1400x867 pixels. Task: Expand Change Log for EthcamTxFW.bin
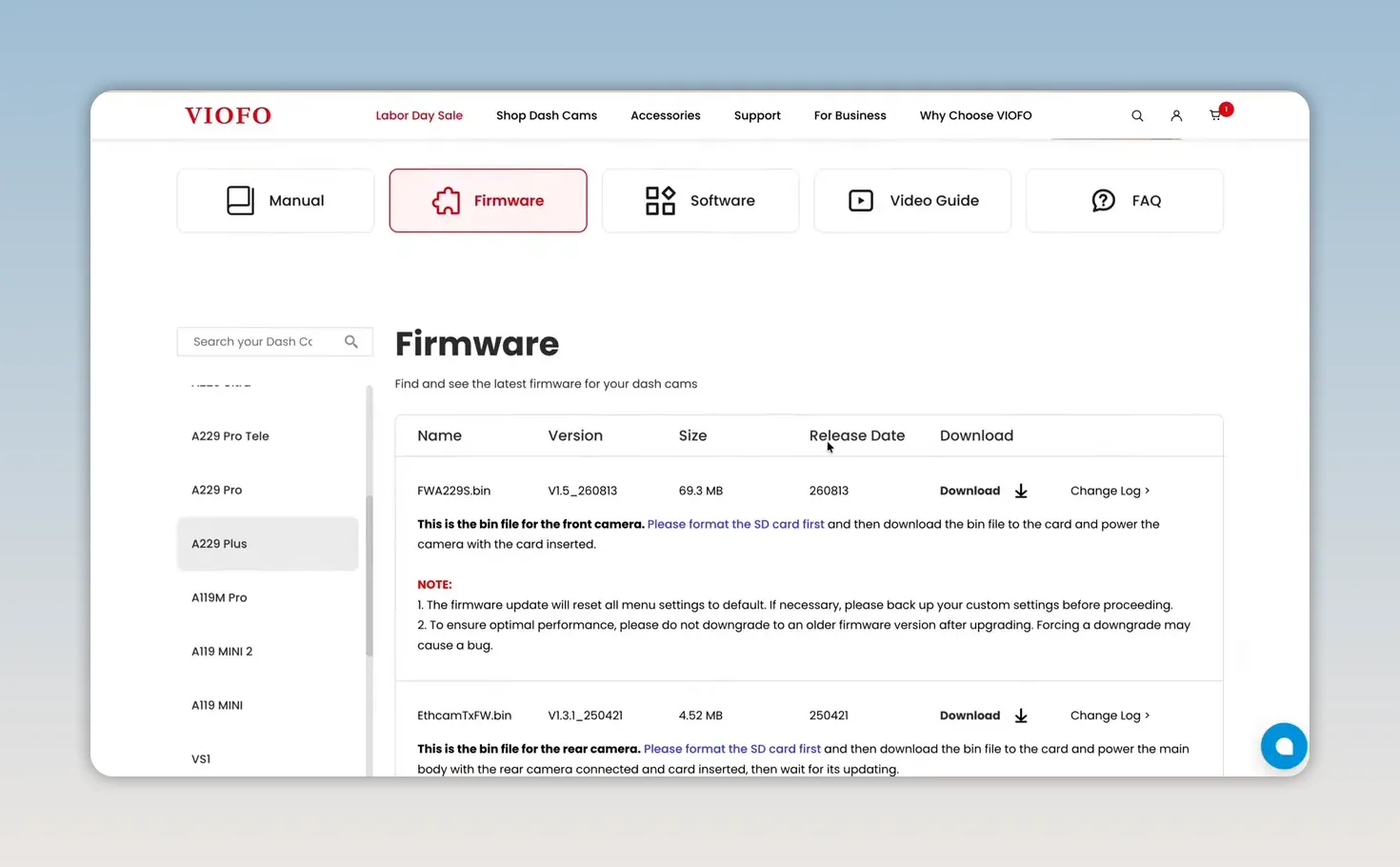(1110, 716)
